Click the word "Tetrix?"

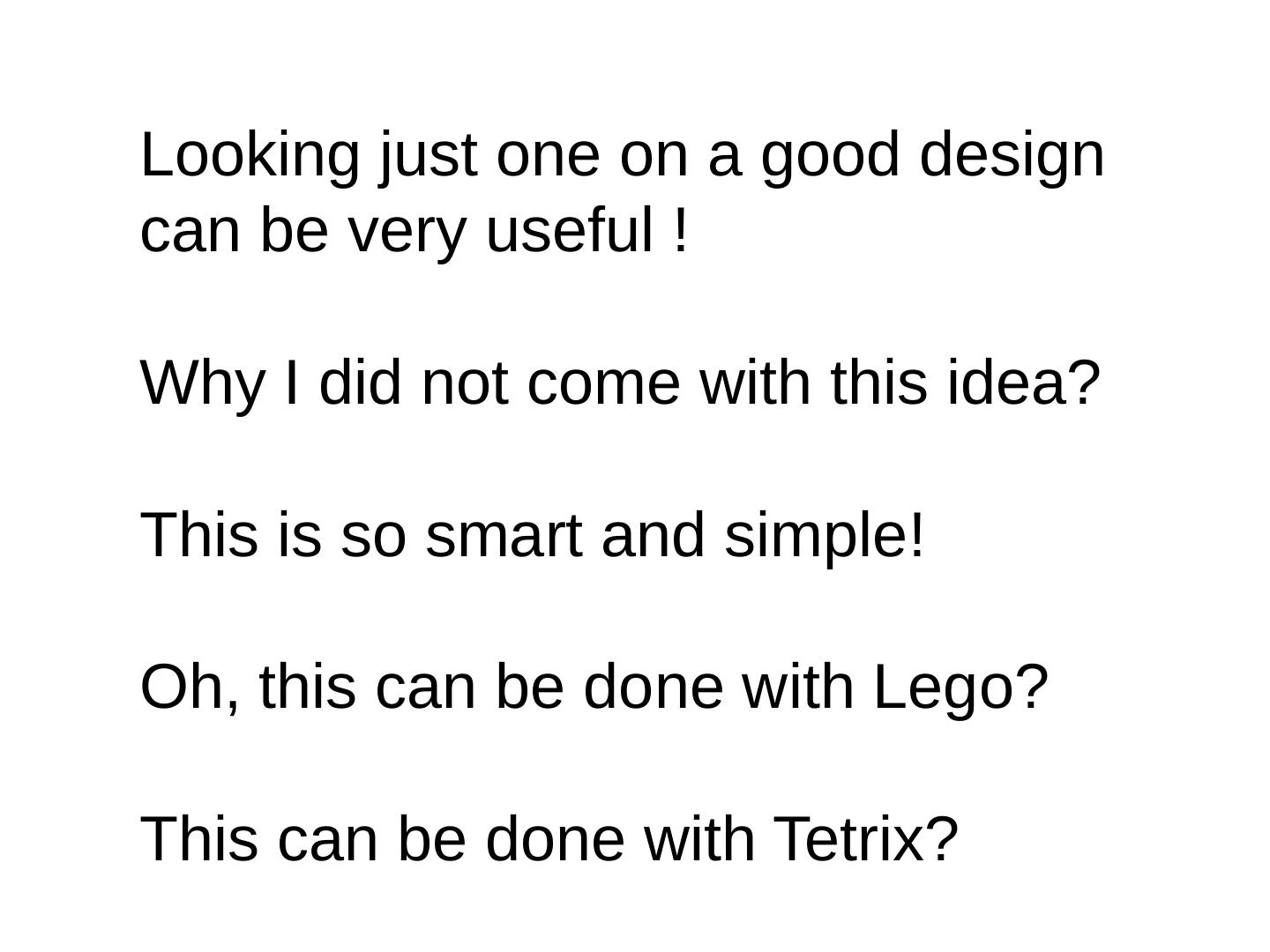click(x=865, y=838)
